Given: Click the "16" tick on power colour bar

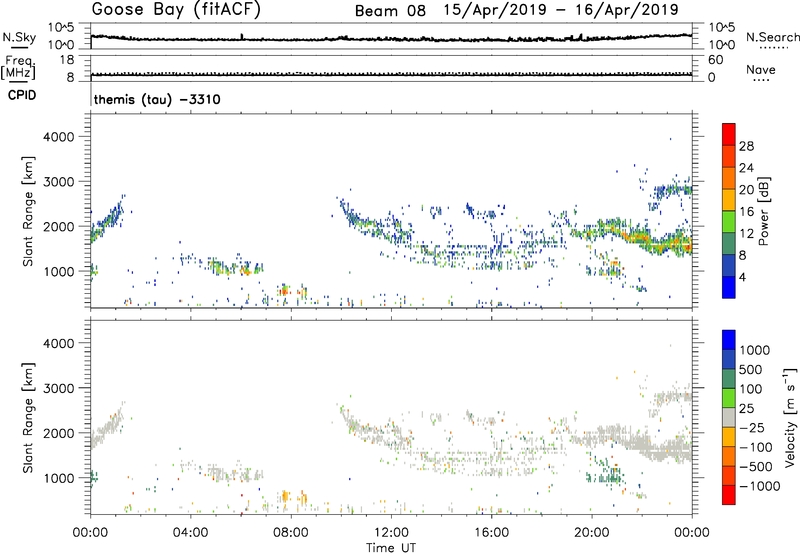Looking at the screenshot, I should 746,212.
